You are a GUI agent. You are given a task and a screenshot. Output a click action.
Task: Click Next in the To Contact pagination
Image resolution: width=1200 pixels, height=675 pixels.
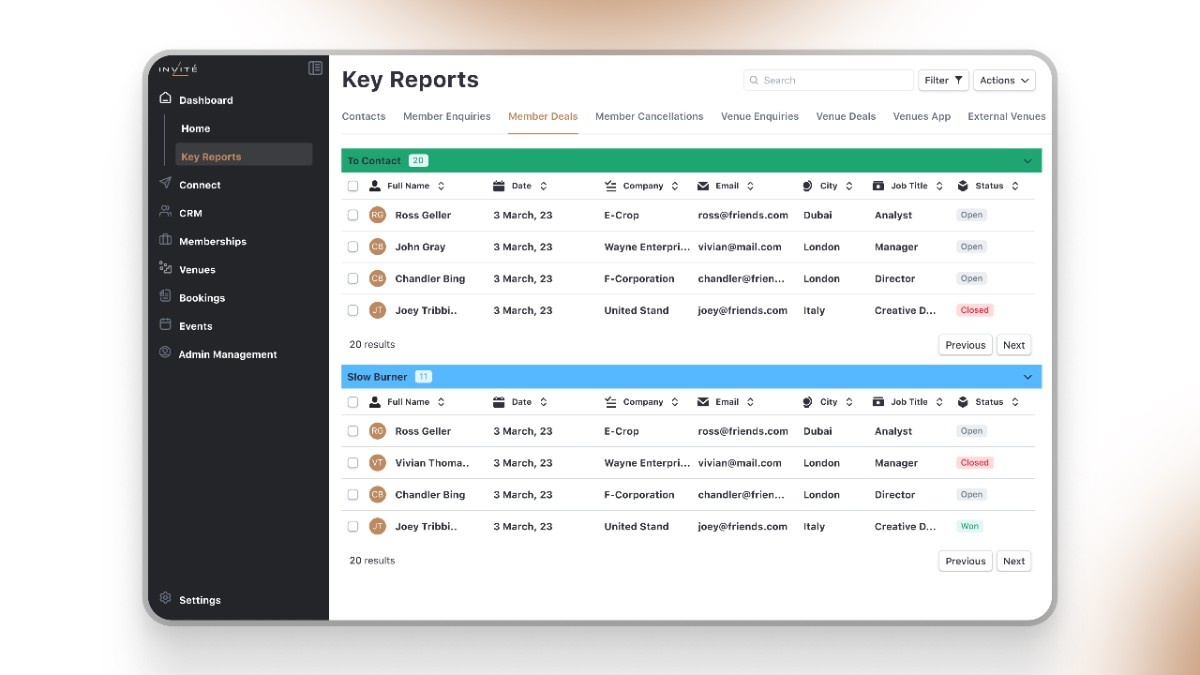pos(1014,345)
